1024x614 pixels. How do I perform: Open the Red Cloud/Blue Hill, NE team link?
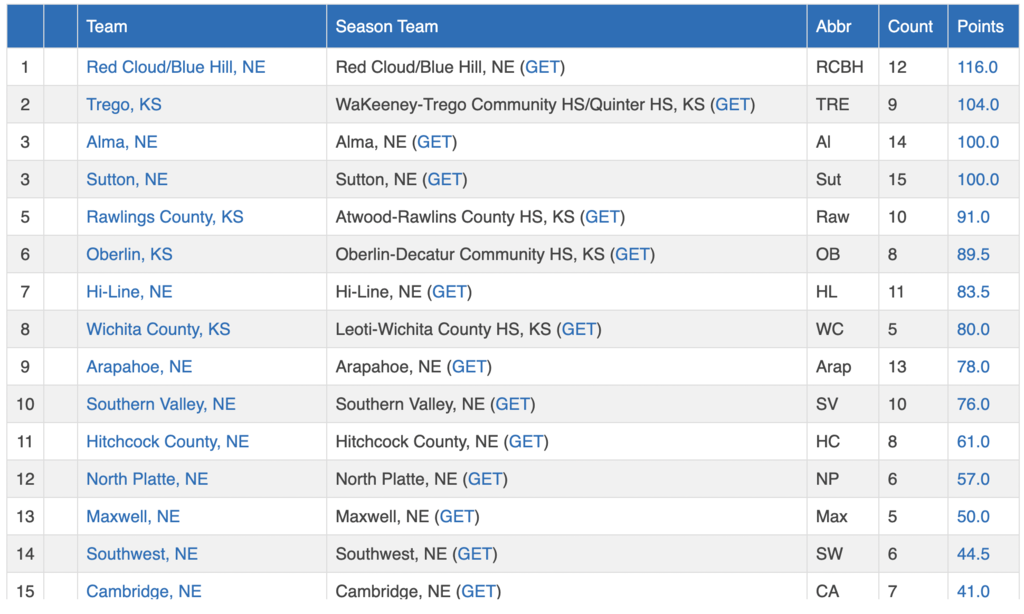176,67
